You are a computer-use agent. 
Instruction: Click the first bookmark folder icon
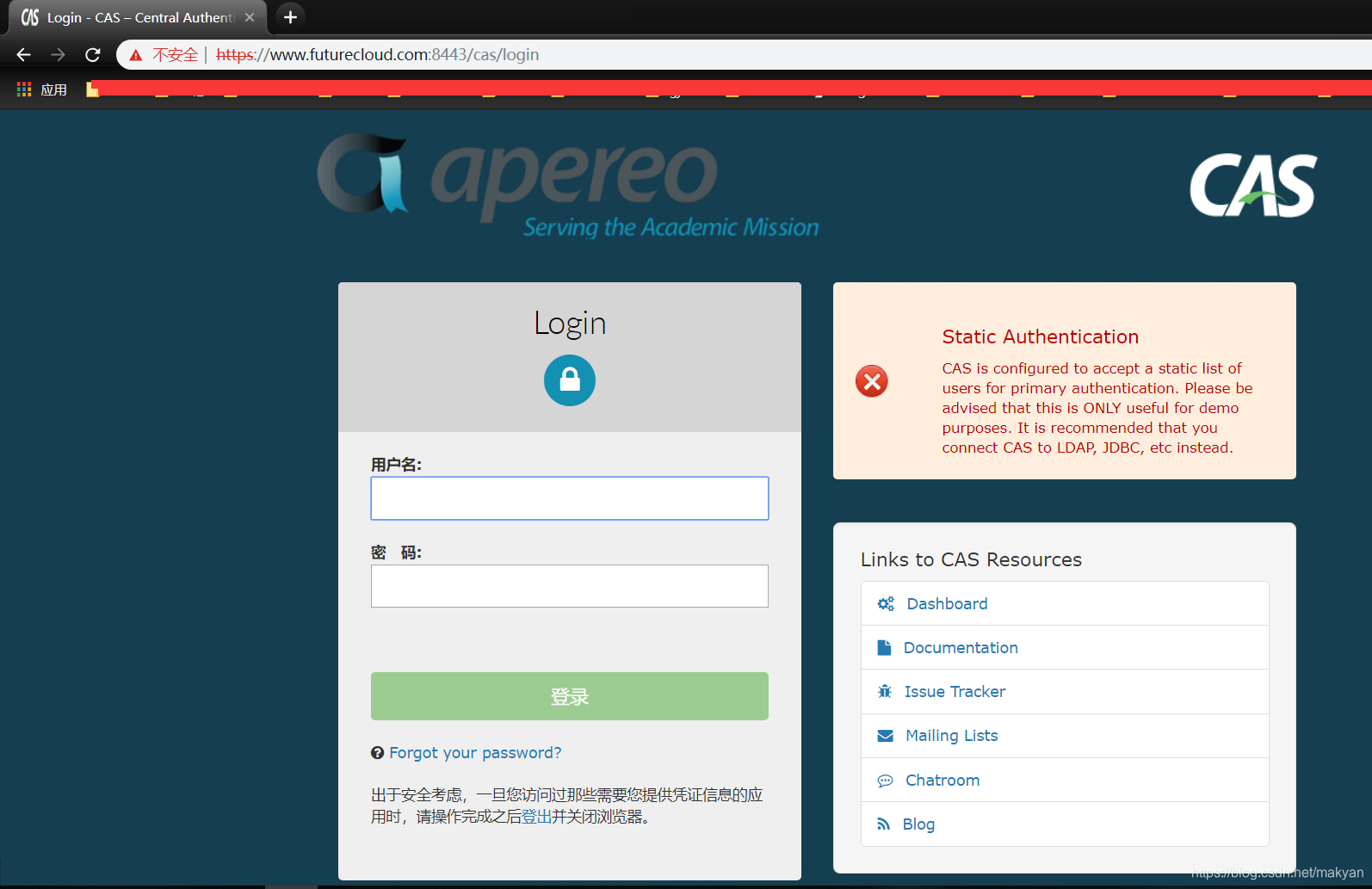tap(92, 90)
